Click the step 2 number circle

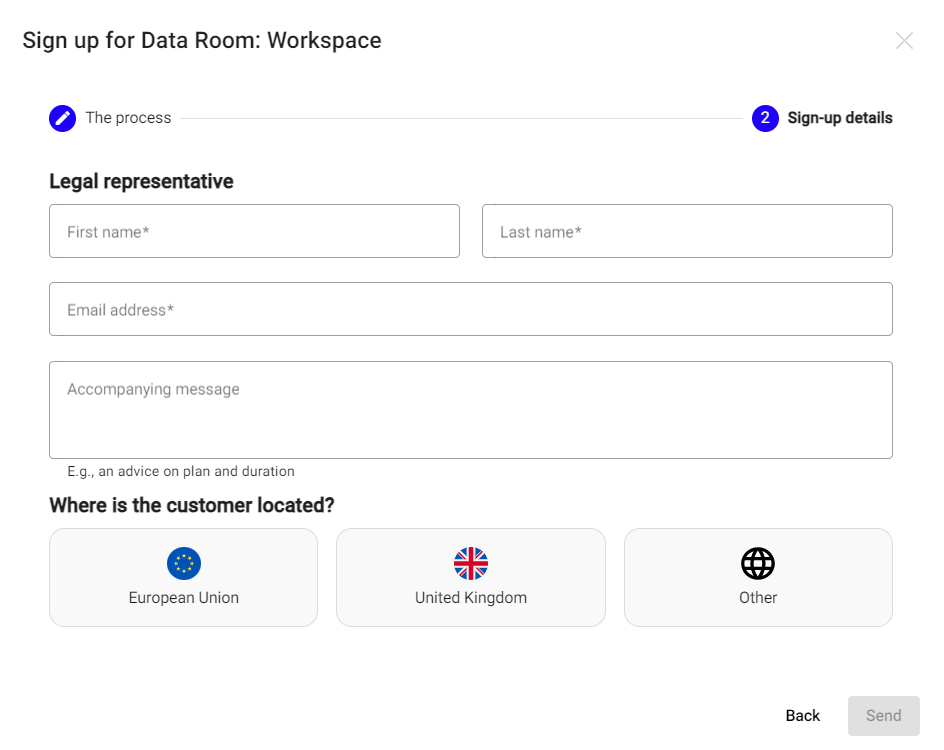point(765,118)
